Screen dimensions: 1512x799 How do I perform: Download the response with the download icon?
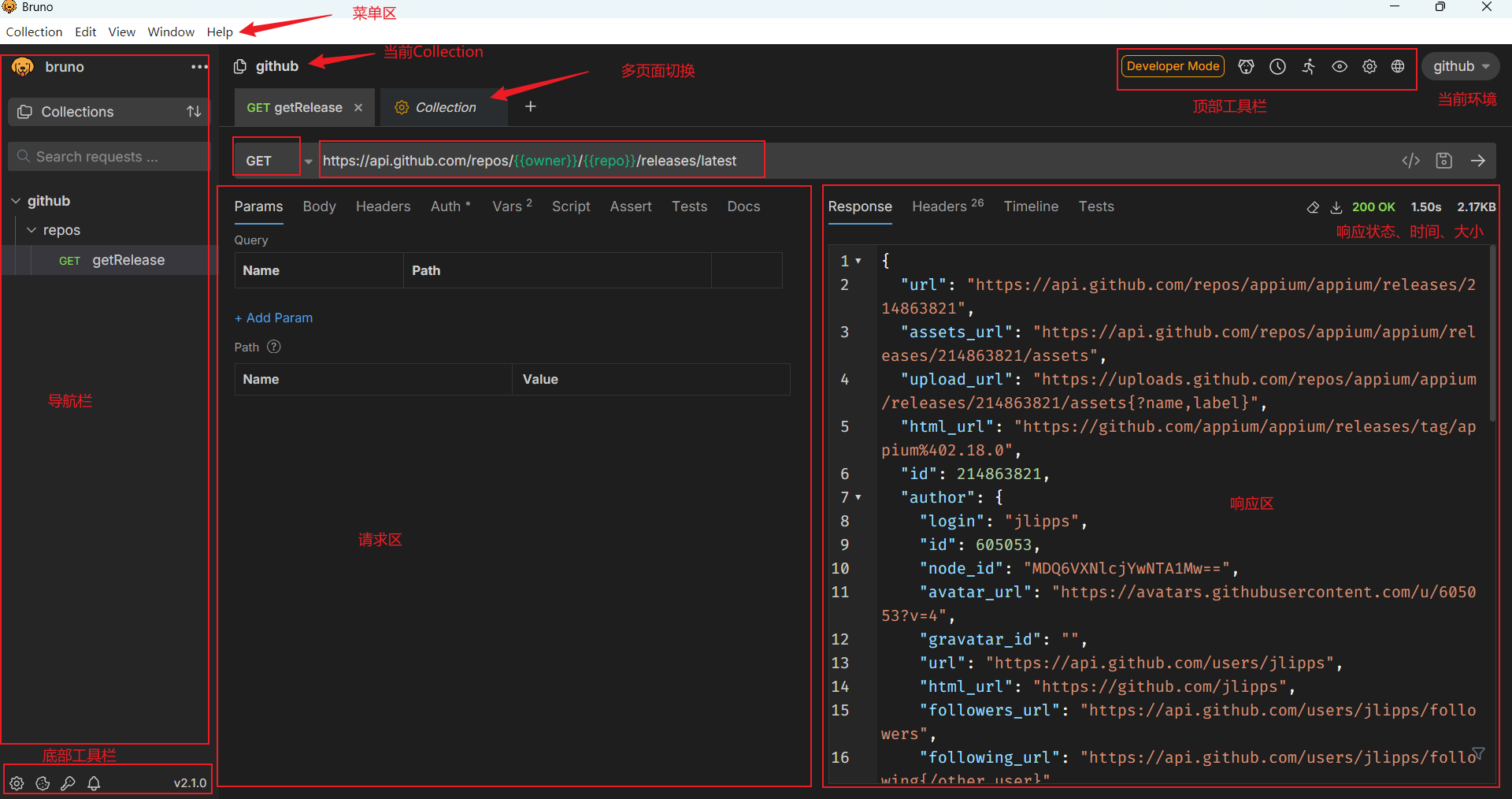[1336, 207]
